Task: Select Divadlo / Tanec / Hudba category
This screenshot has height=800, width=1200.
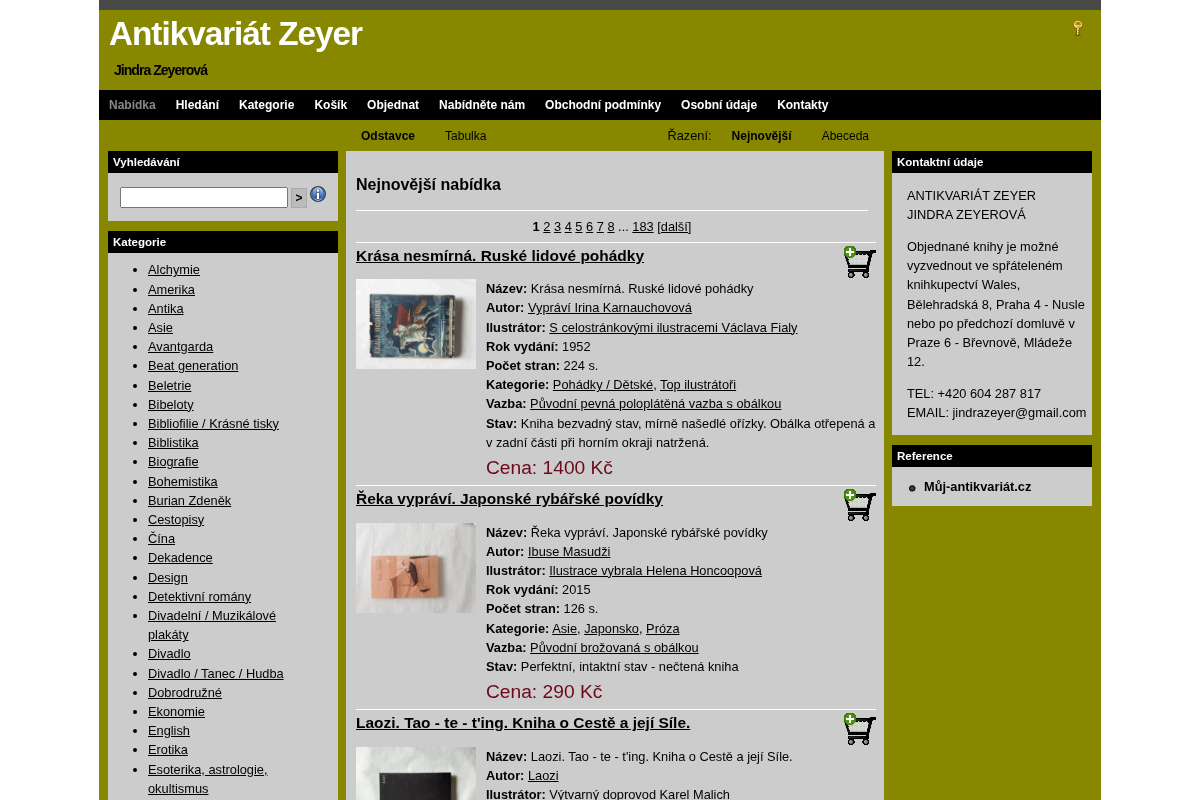Action: 216,674
